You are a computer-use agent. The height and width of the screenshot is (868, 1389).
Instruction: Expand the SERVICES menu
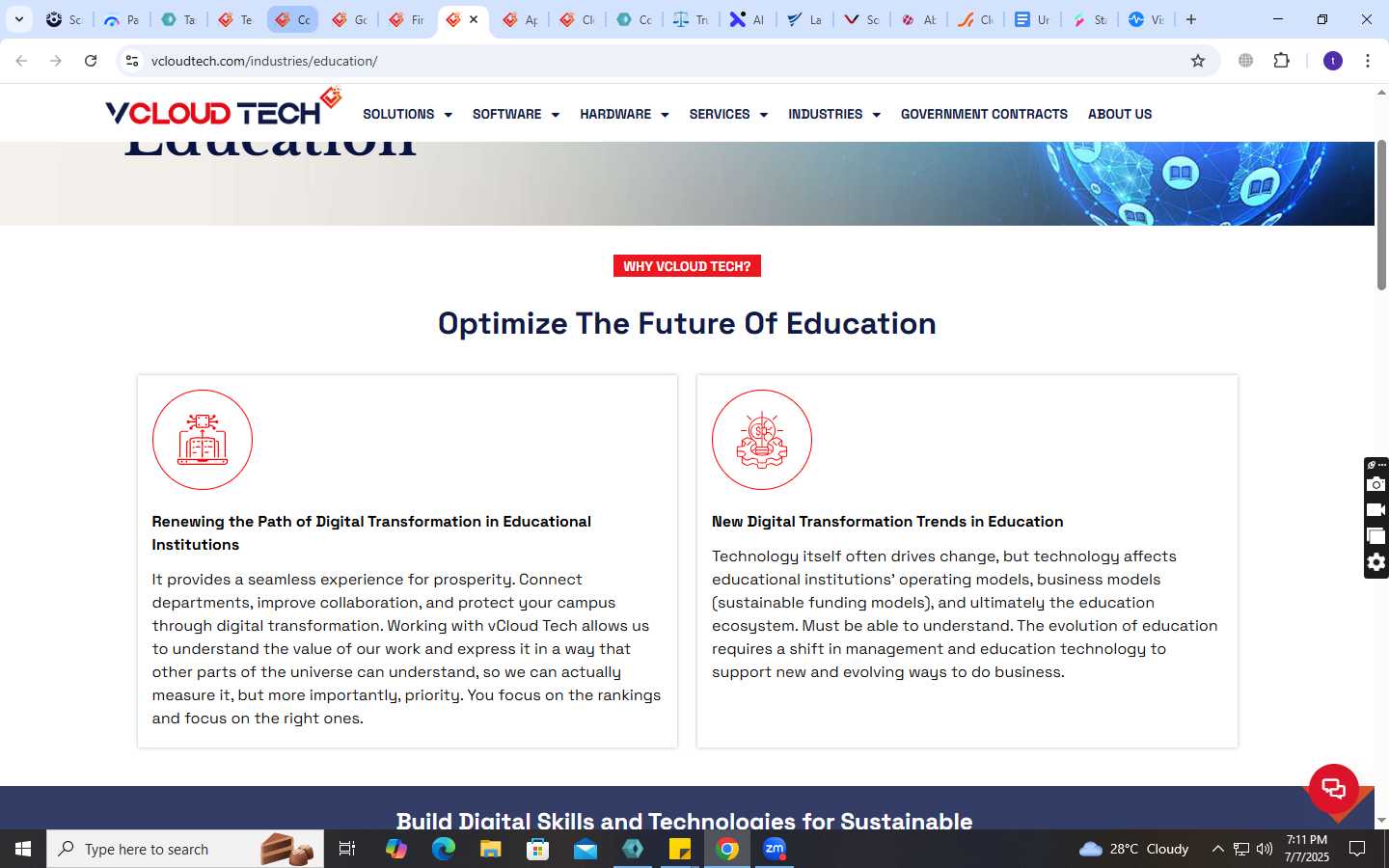coord(728,114)
